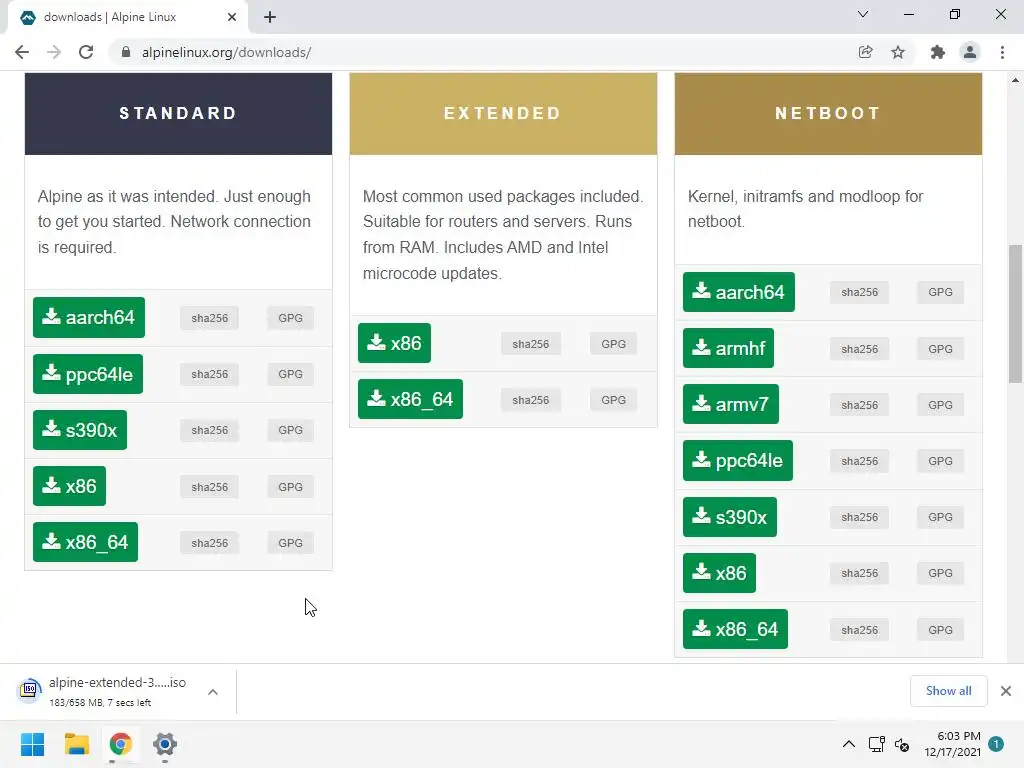Open sha256 for Netboot armv7
The image size is (1024, 768).
coord(859,406)
